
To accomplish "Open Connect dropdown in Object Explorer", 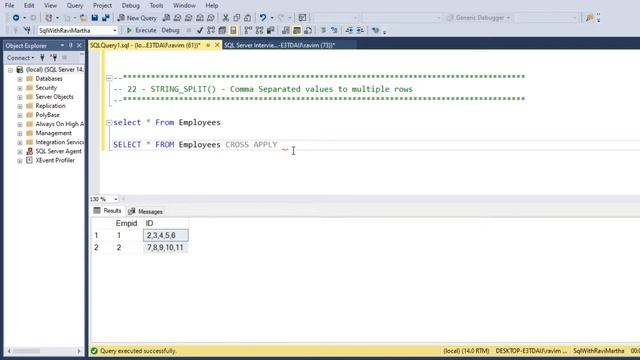I will pos(20,58).
